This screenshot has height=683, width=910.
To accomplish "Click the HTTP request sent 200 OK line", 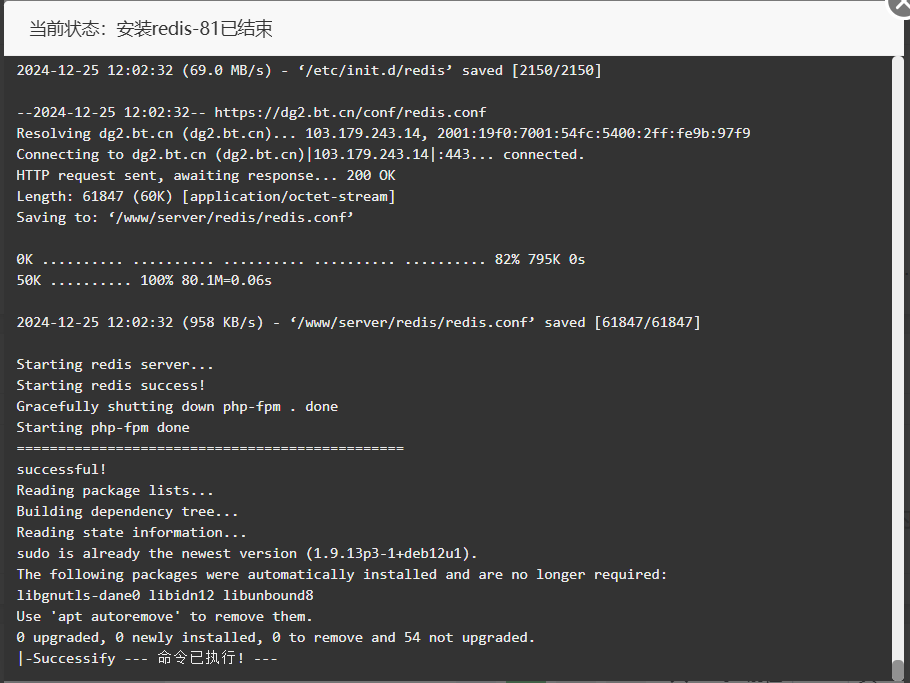I will pos(206,175).
